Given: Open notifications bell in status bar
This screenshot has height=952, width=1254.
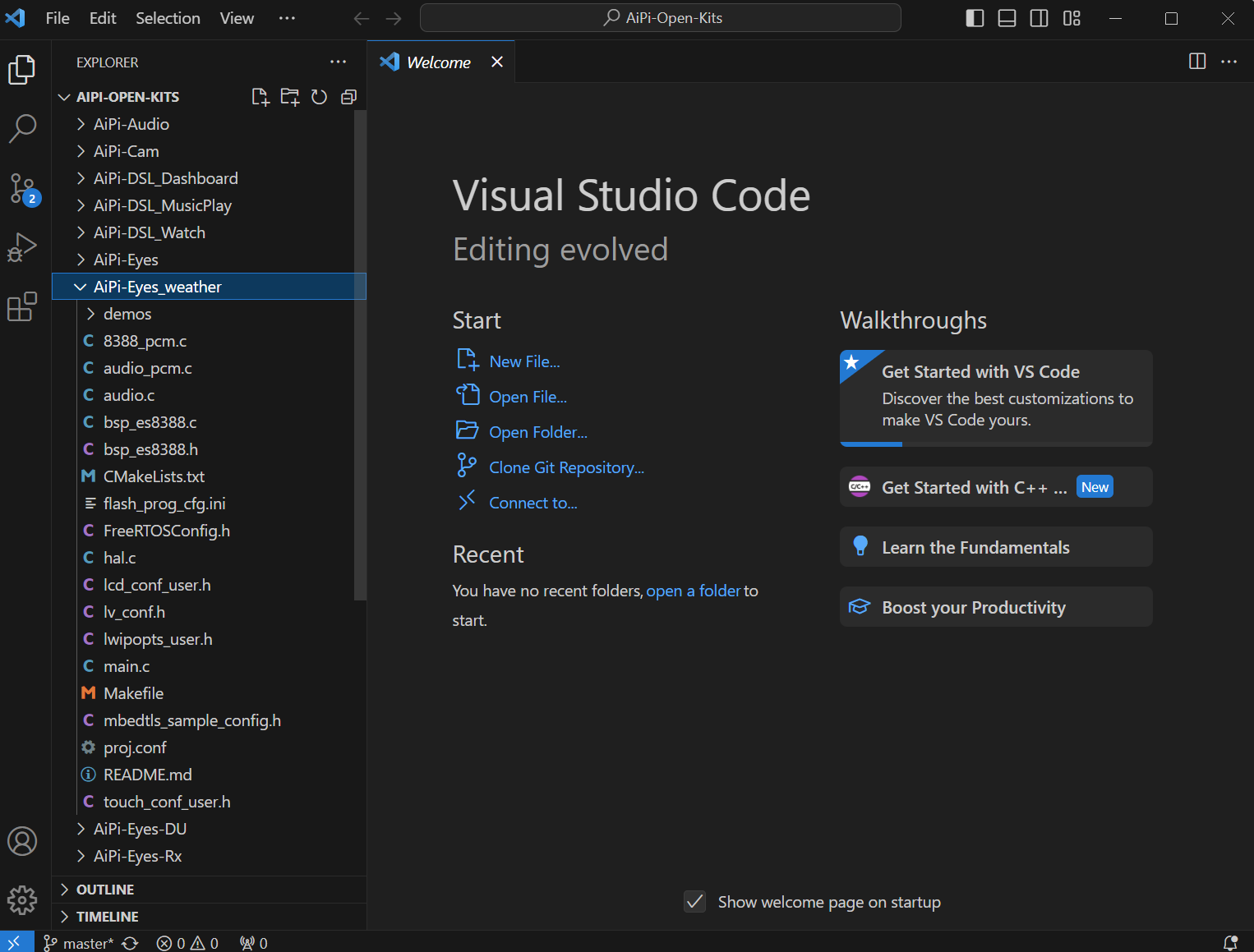Looking at the screenshot, I should point(1230,943).
